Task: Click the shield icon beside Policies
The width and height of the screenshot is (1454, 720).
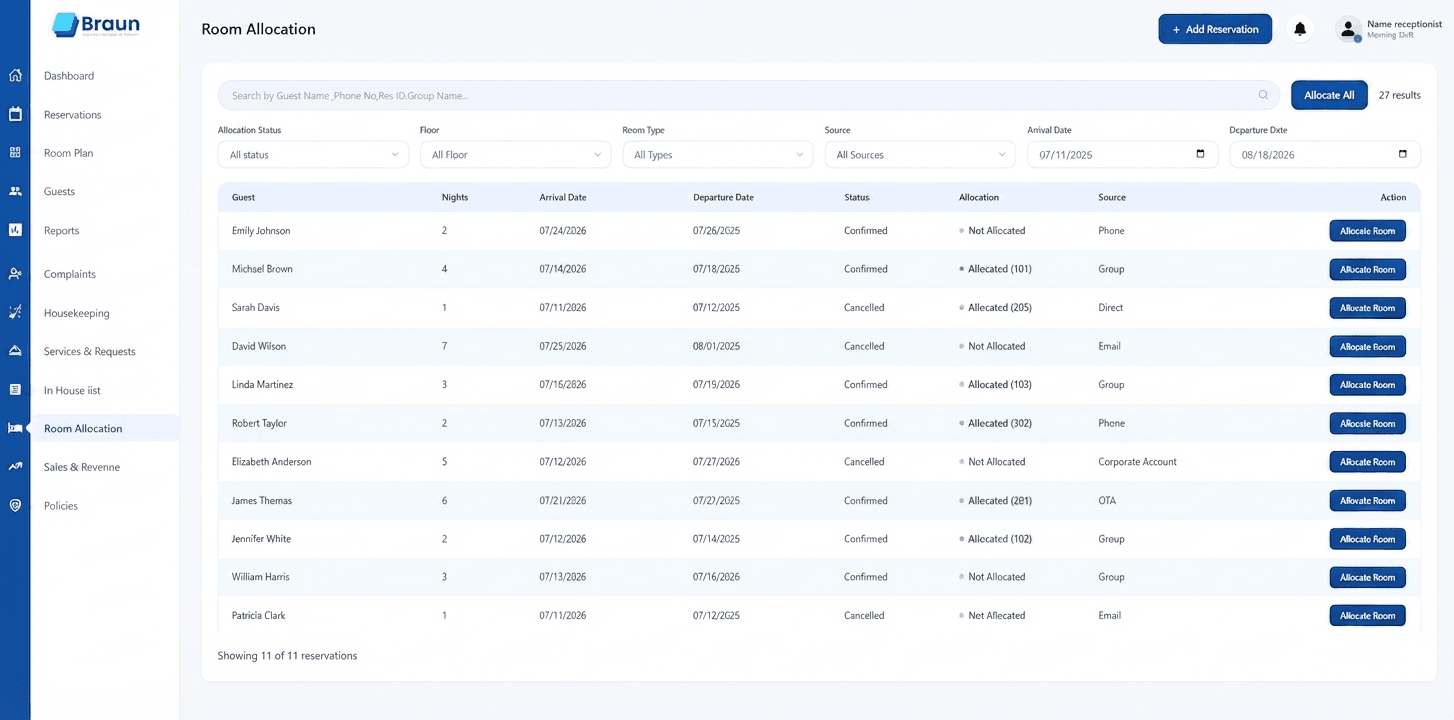Action: click(15, 505)
